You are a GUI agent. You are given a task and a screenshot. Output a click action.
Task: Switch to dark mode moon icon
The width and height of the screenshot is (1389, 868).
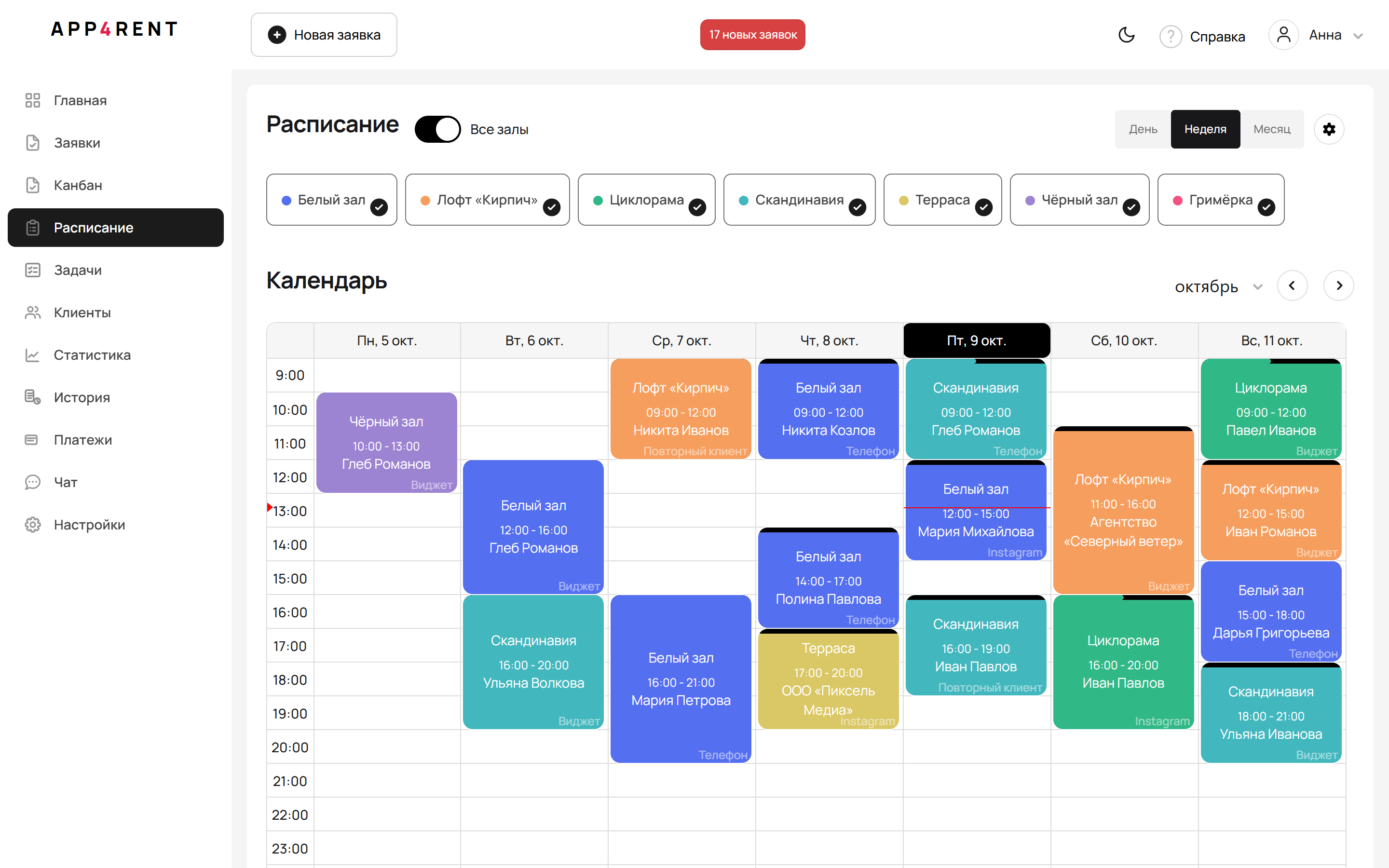(1127, 35)
